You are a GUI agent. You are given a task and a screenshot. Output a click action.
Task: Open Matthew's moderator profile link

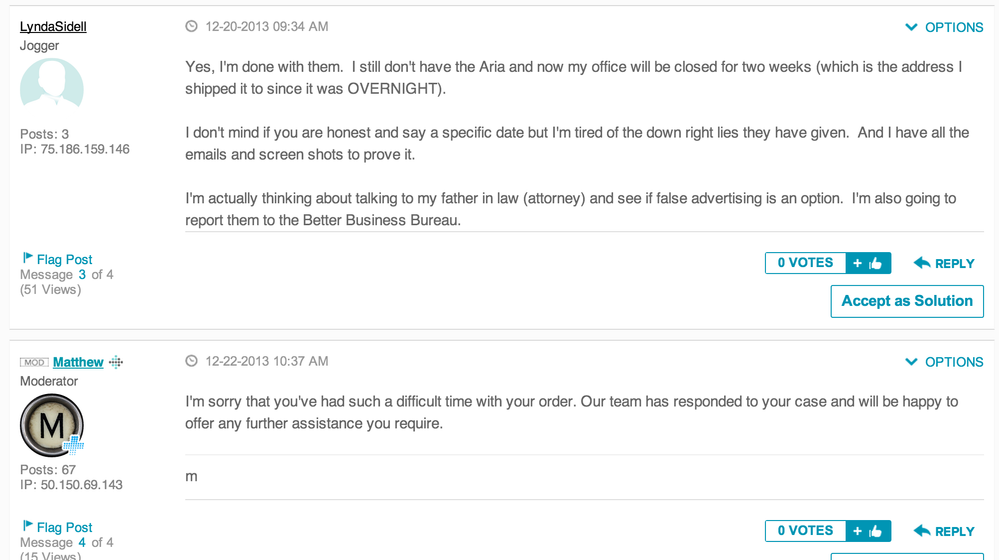(x=78, y=362)
